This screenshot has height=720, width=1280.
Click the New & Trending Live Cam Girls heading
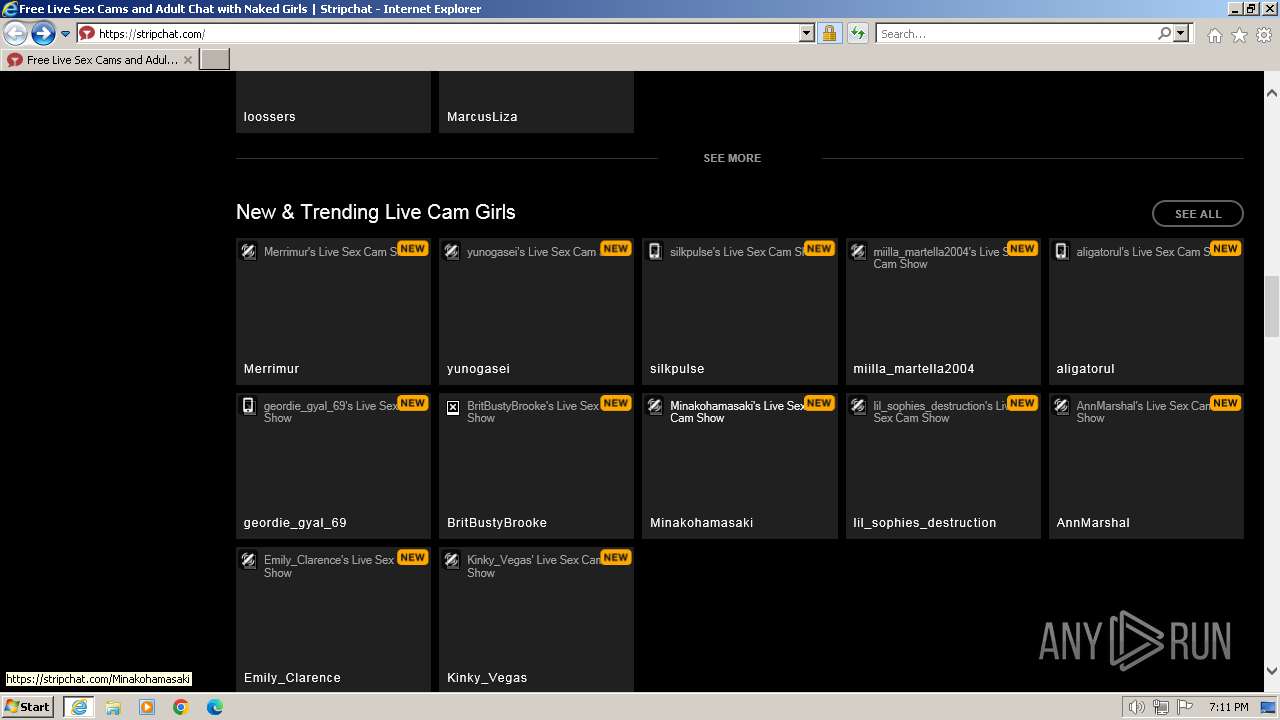(376, 212)
